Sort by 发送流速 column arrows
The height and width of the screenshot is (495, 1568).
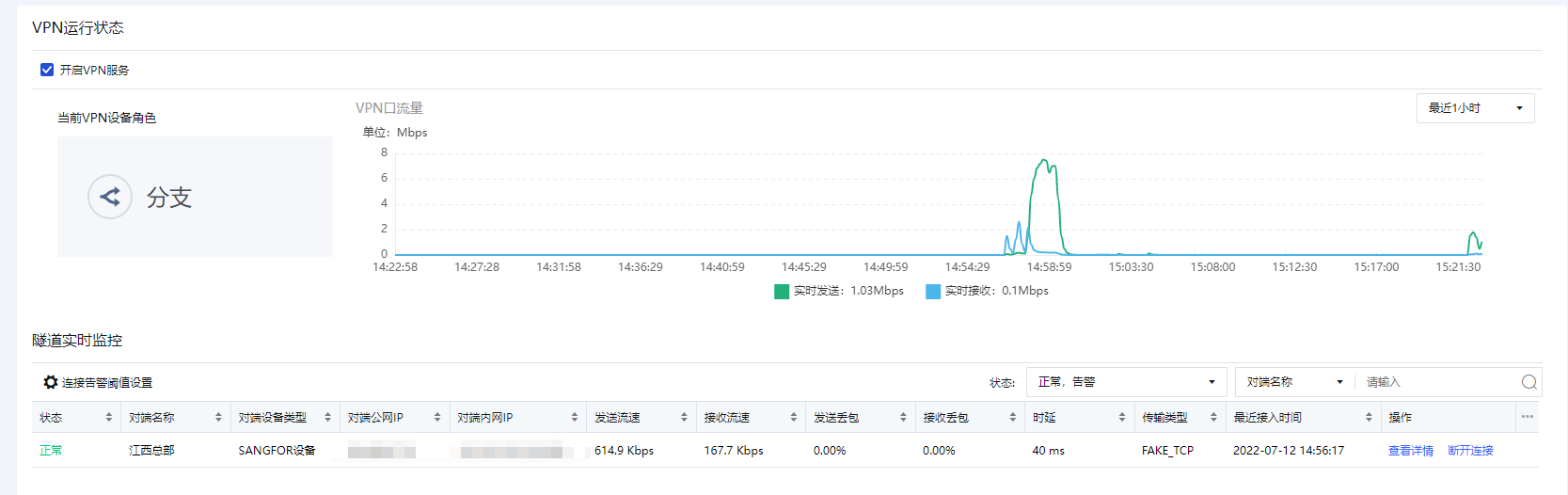click(684, 417)
